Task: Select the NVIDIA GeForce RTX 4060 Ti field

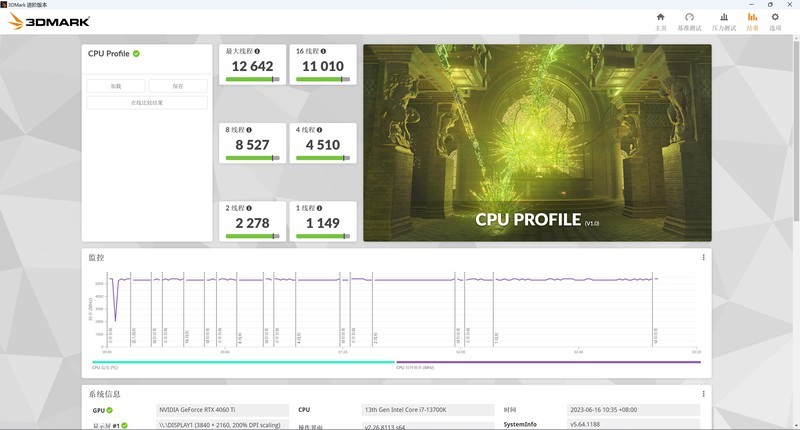Action: click(x=222, y=410)
